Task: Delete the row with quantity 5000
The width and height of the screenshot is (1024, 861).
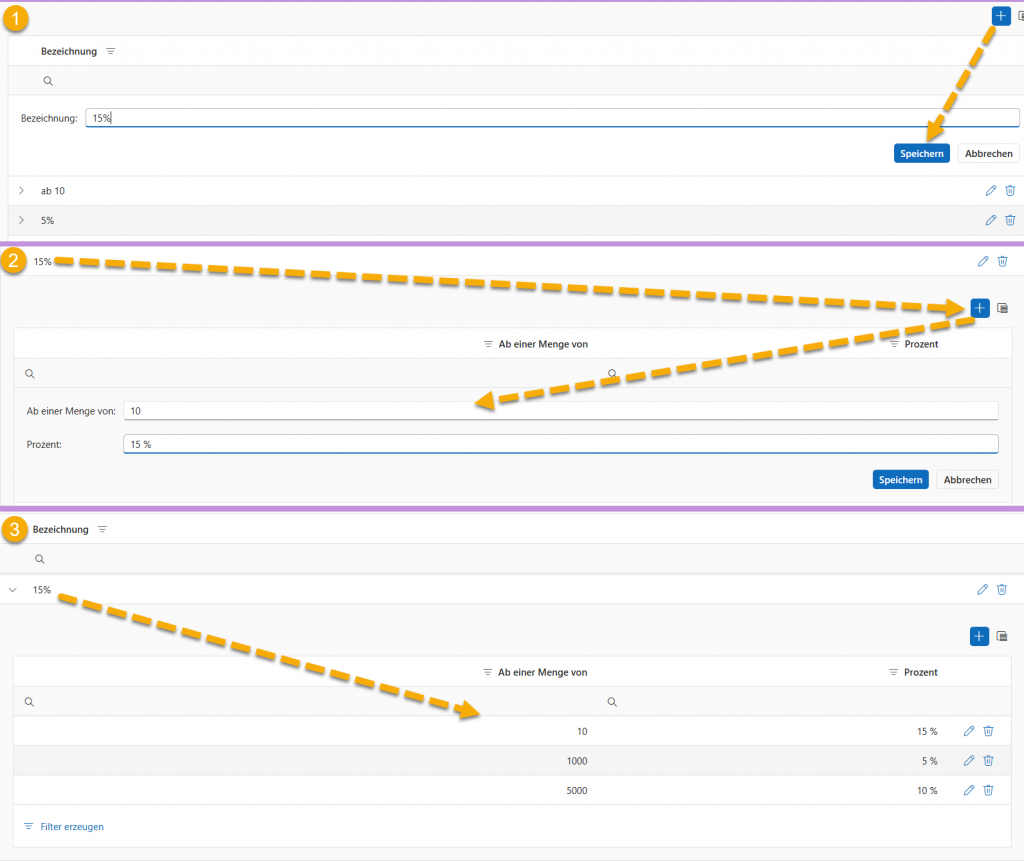Action: tap(988, 791)
